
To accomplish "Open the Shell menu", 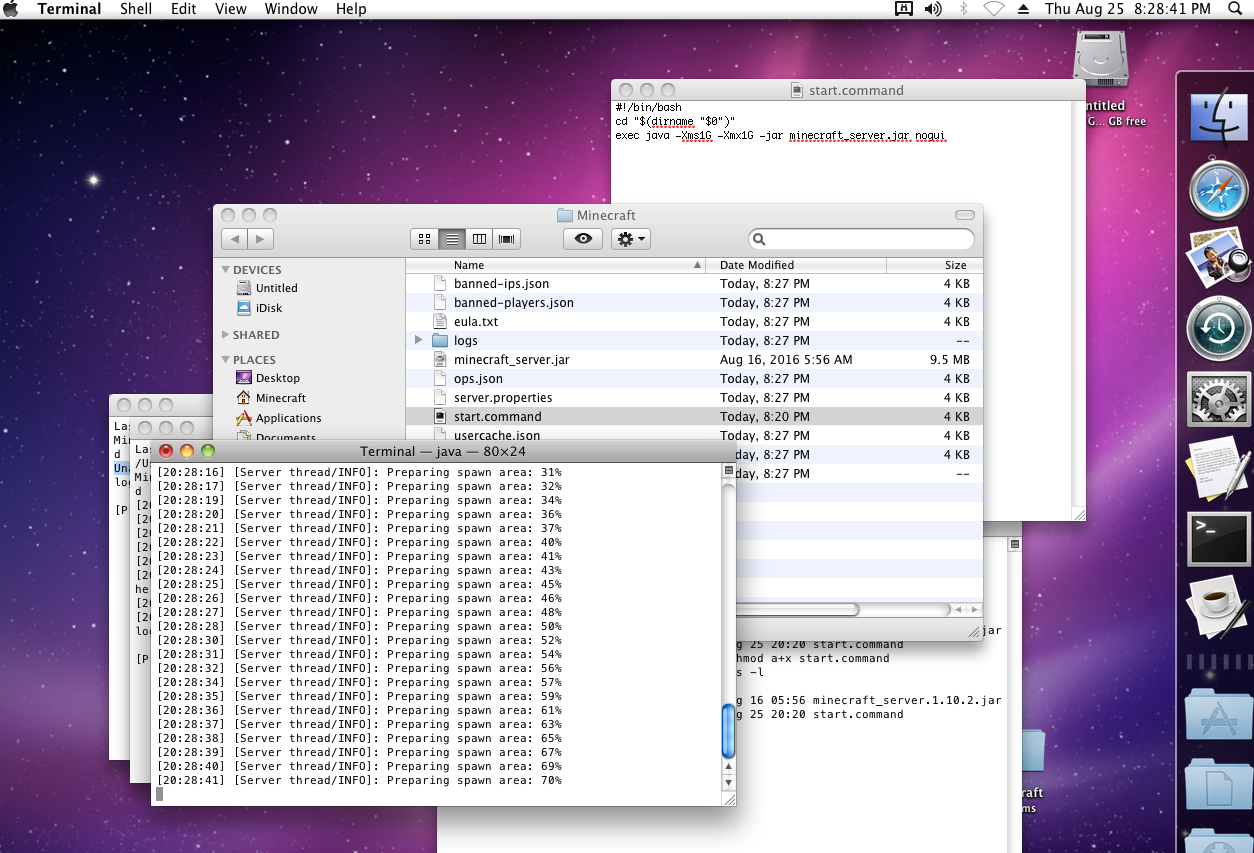I will click(136, 9).
